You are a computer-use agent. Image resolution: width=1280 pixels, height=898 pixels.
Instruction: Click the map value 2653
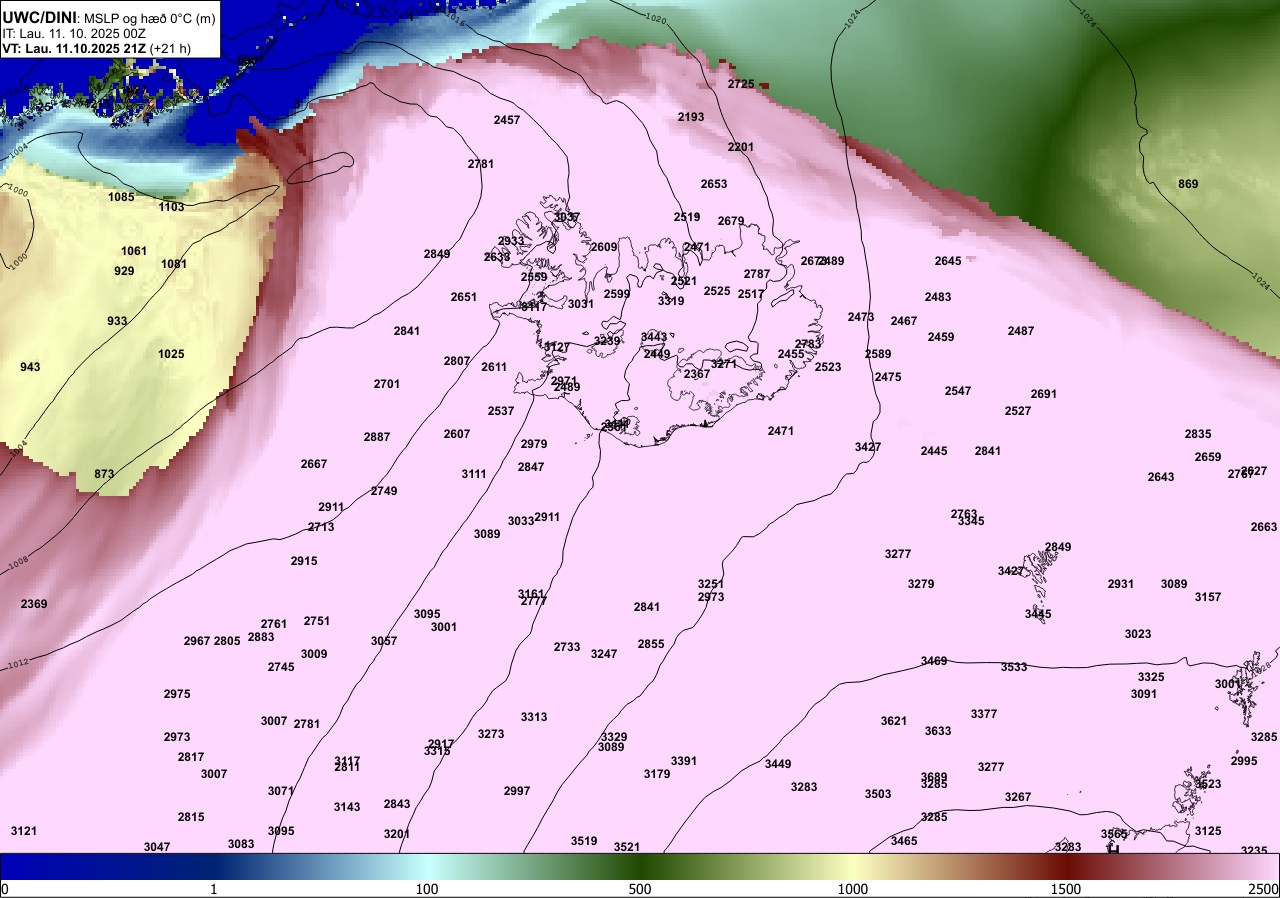(714, 184)
